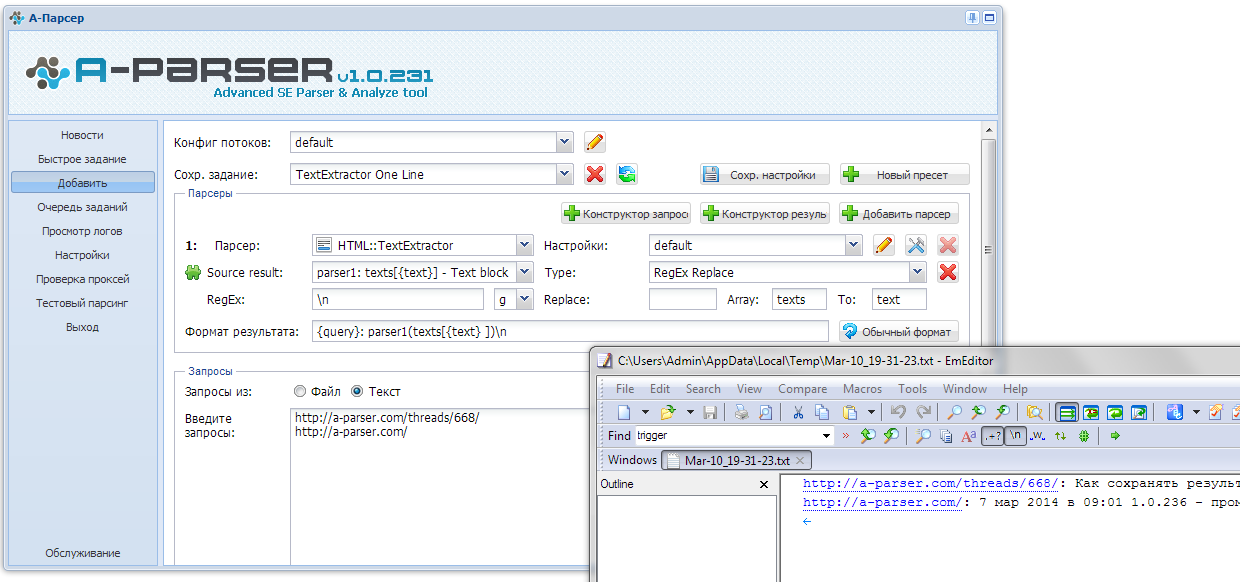1240x582 pixels.
Task: Create a new file in EmEditor toolbar
Action: (x=624, y=412)
